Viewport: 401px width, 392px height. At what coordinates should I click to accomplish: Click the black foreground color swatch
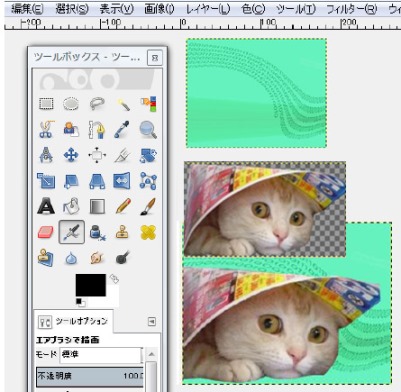90,285
